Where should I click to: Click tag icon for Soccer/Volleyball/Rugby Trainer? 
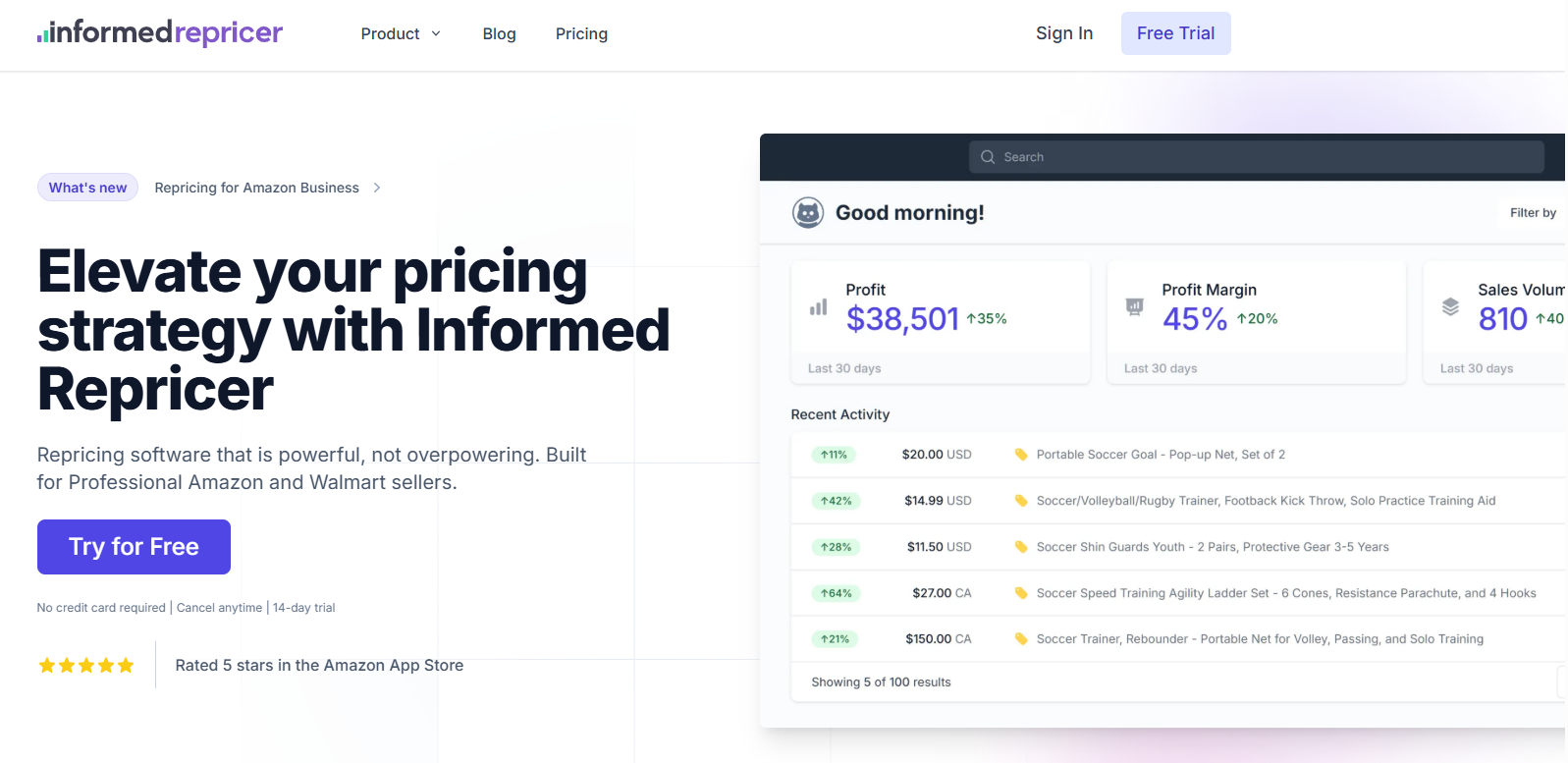[1021, 501]
